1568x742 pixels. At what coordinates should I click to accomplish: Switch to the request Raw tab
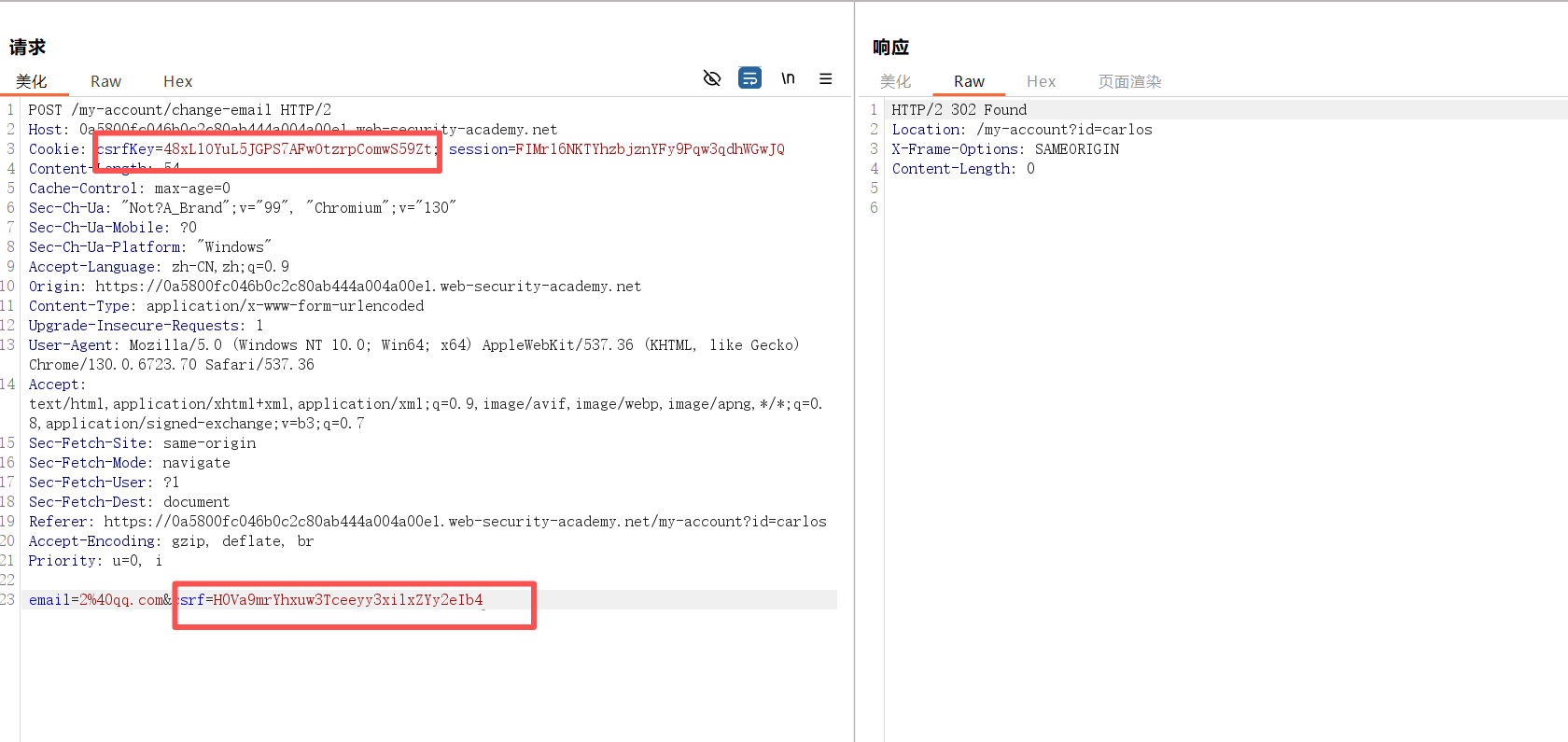(105, 82)
